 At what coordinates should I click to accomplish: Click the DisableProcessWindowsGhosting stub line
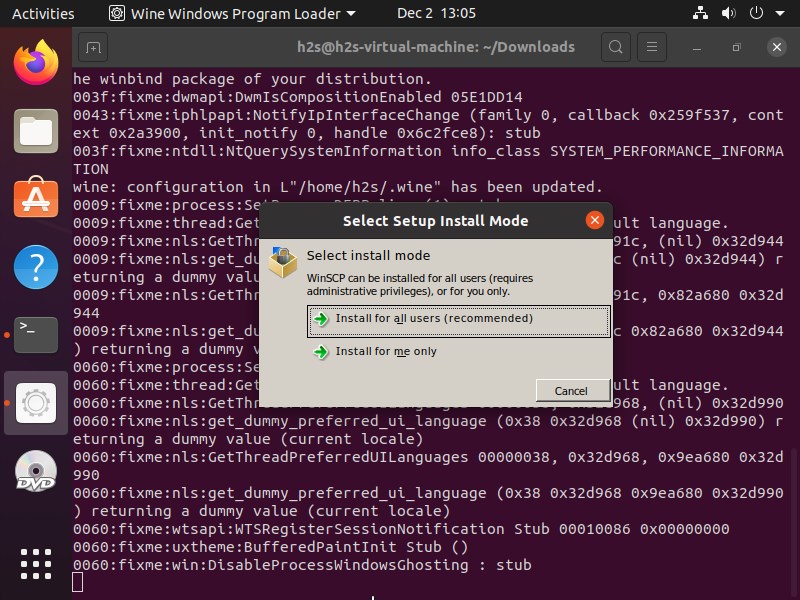[302, 565]
